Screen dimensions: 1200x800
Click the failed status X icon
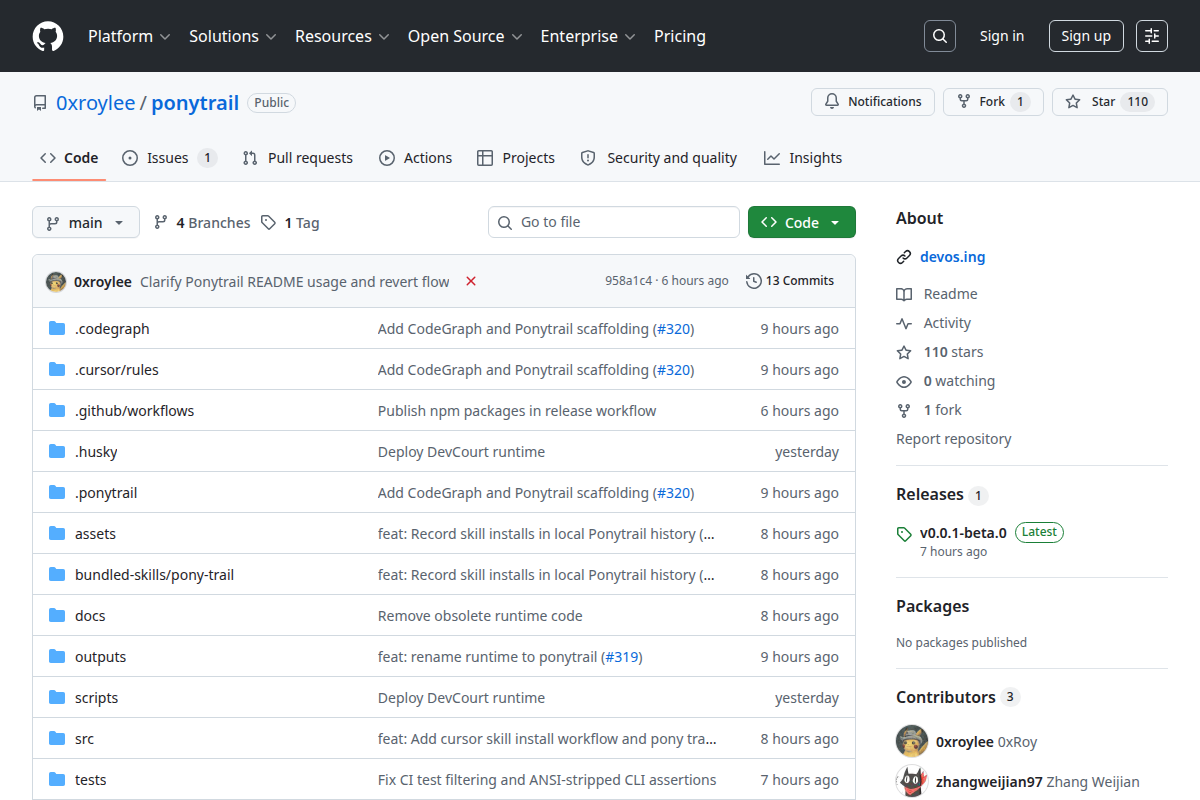click(x=471, y=282)
